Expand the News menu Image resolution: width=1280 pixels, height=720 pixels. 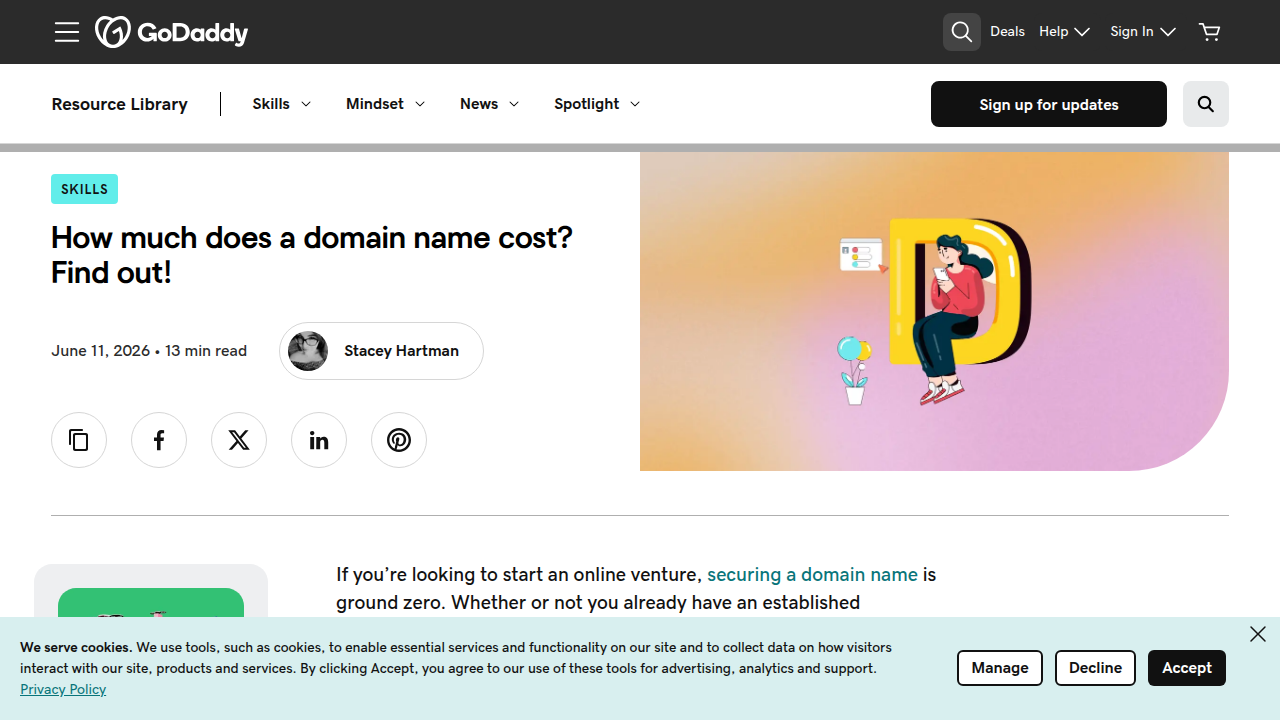490,104
